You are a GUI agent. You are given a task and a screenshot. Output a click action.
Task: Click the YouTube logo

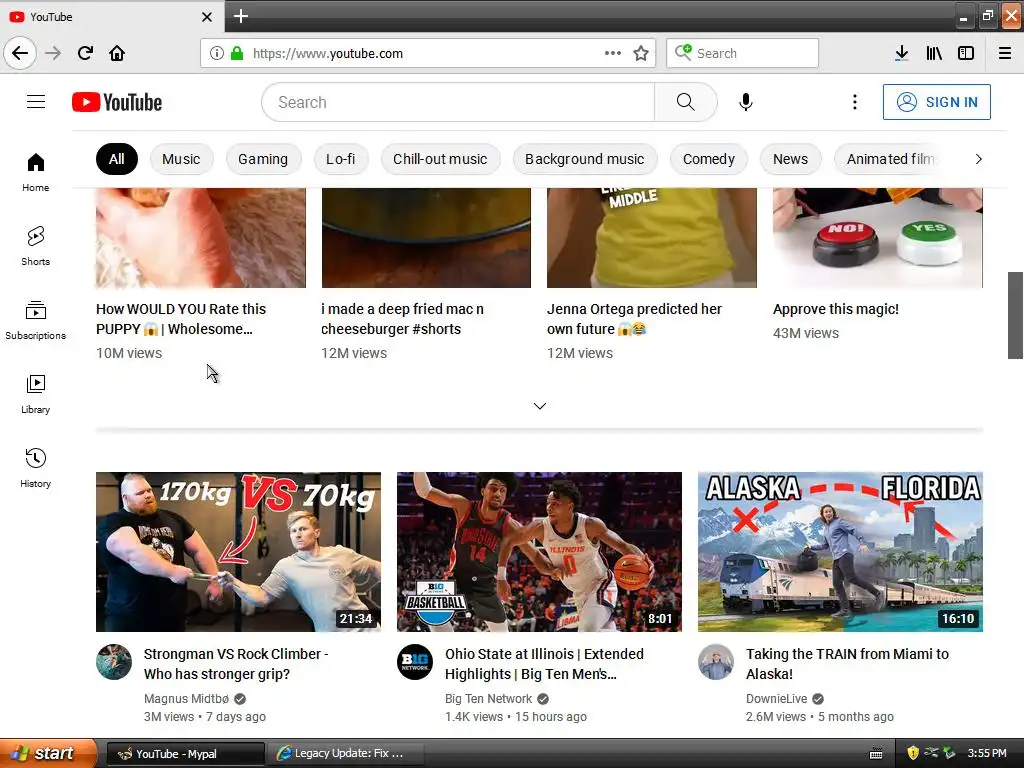point(117,102)
